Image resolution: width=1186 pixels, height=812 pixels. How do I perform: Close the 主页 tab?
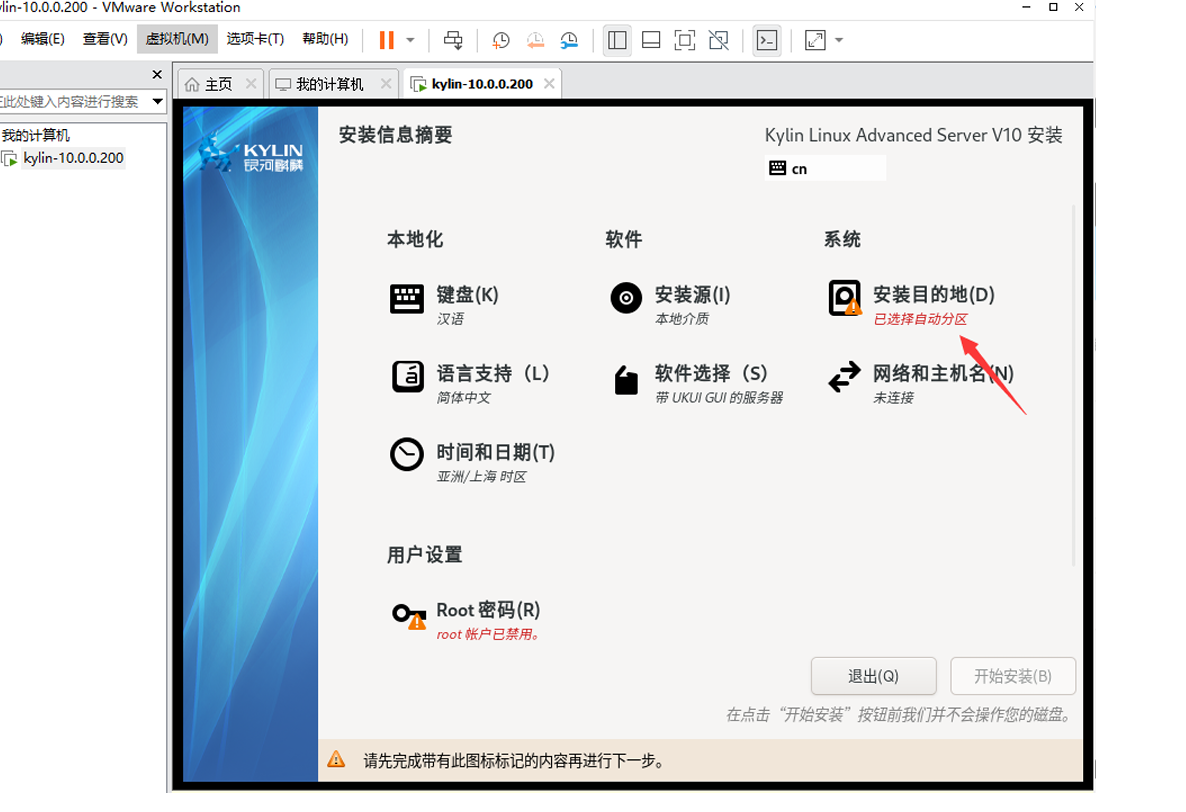point(251,84)
